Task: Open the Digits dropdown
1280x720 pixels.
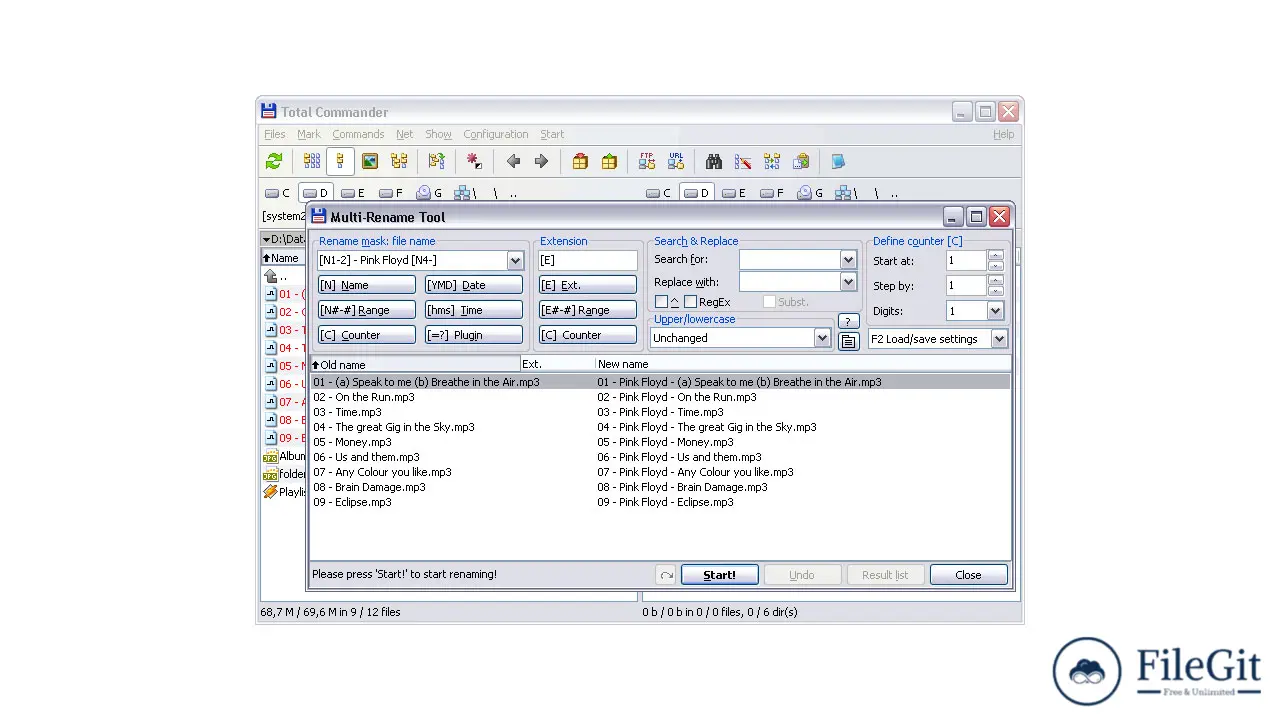Action: 995,311
